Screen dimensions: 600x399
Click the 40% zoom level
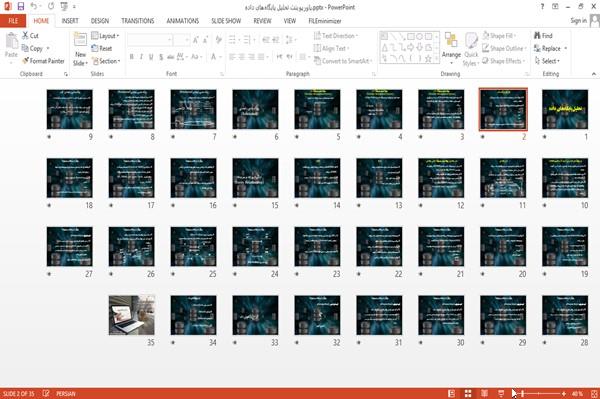point(577,394)
